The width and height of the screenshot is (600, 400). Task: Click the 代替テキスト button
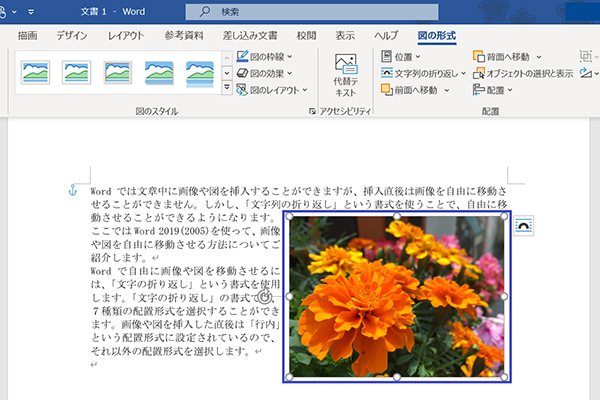click(x=346, y=75)
